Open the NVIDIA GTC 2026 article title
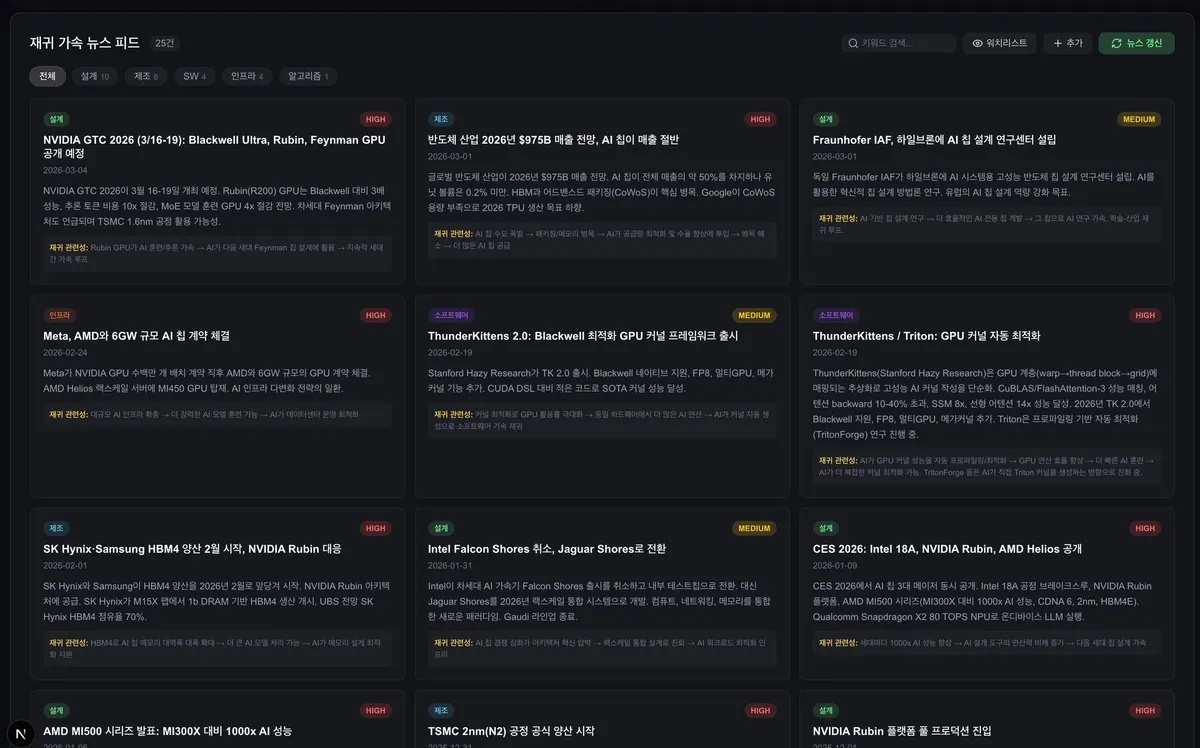This screenshot has width=1200, height=748. pos(214,147)
